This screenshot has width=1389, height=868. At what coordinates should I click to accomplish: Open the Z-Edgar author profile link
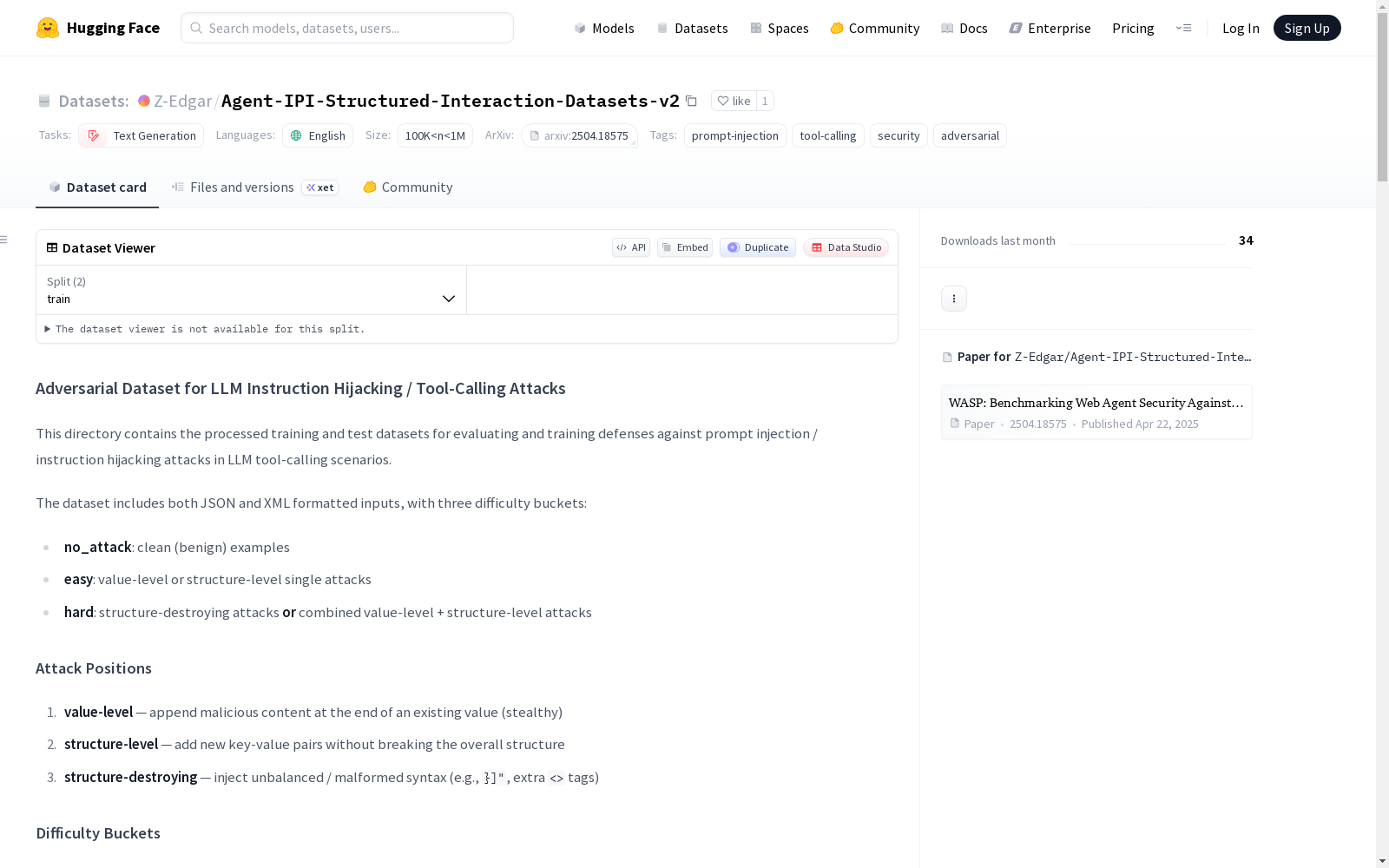pos(183,101)
